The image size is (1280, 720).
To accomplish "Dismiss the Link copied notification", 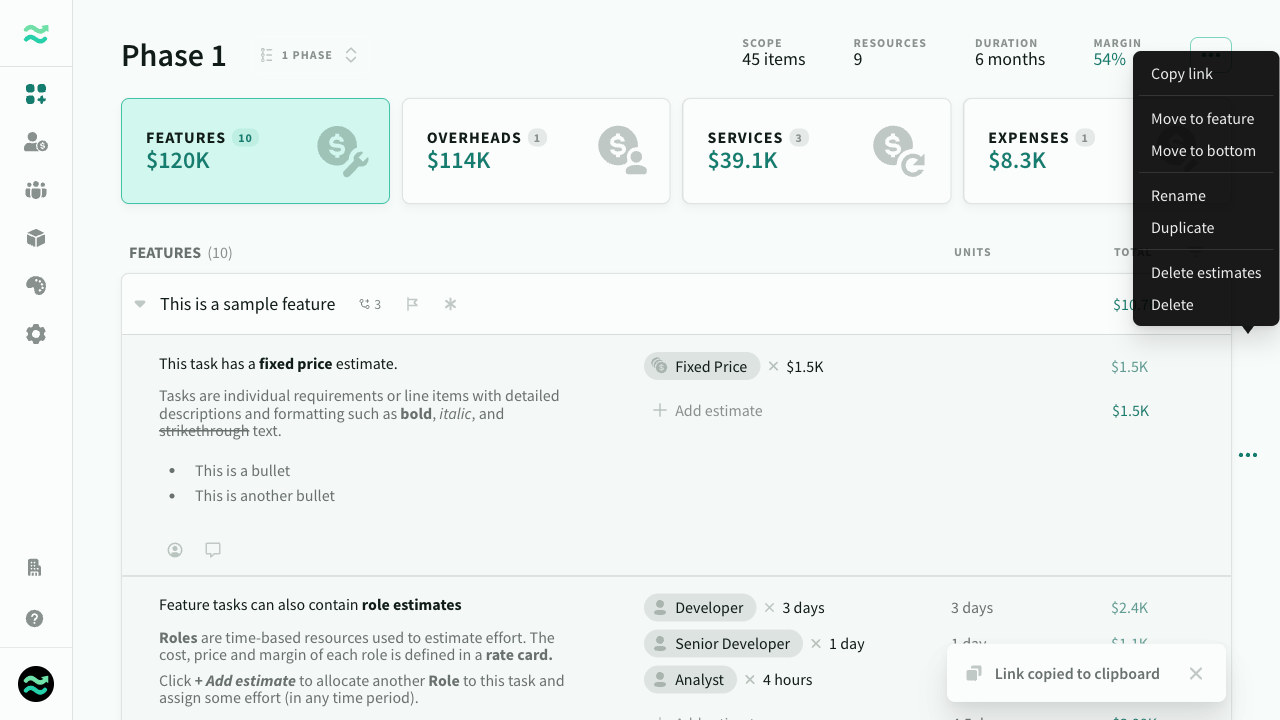I will pyautogui.click(x=1196, y=674).
